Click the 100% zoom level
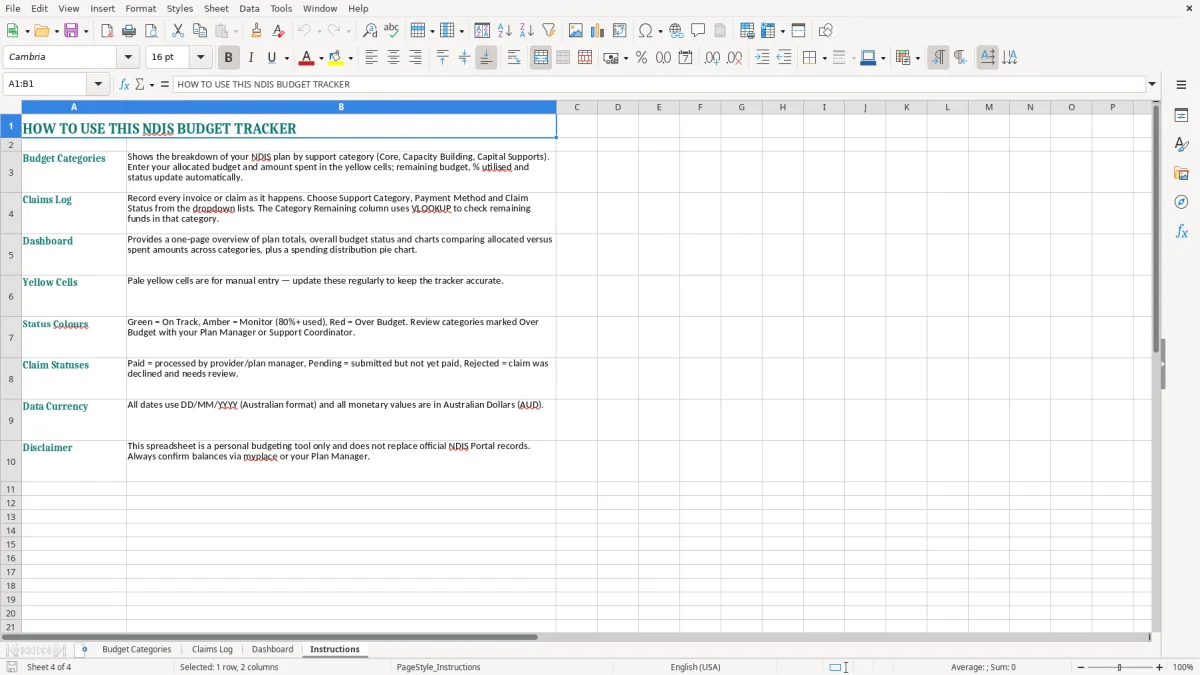 click(x=1183, y=667)
